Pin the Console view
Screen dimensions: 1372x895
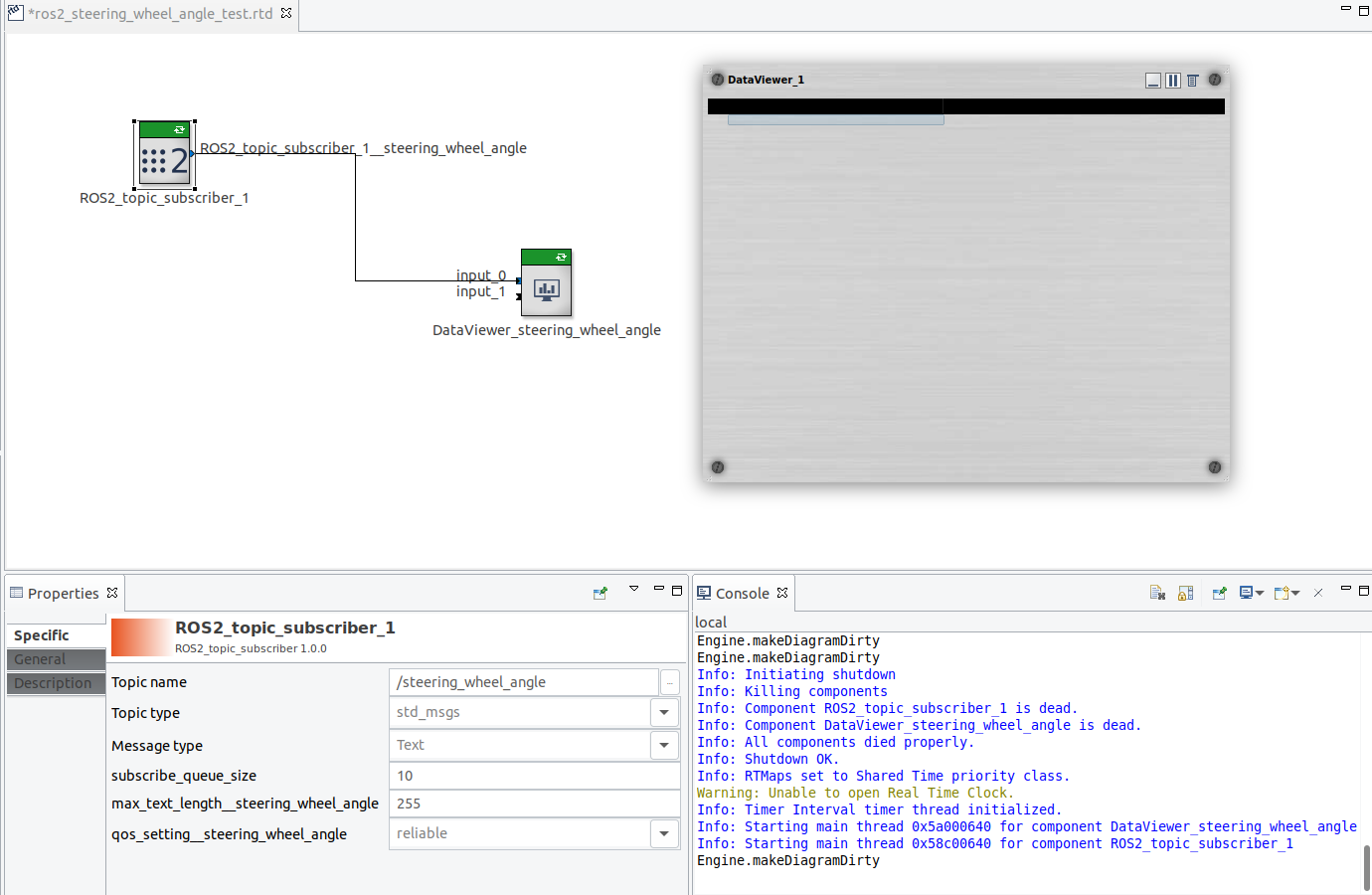point(1219,593)
